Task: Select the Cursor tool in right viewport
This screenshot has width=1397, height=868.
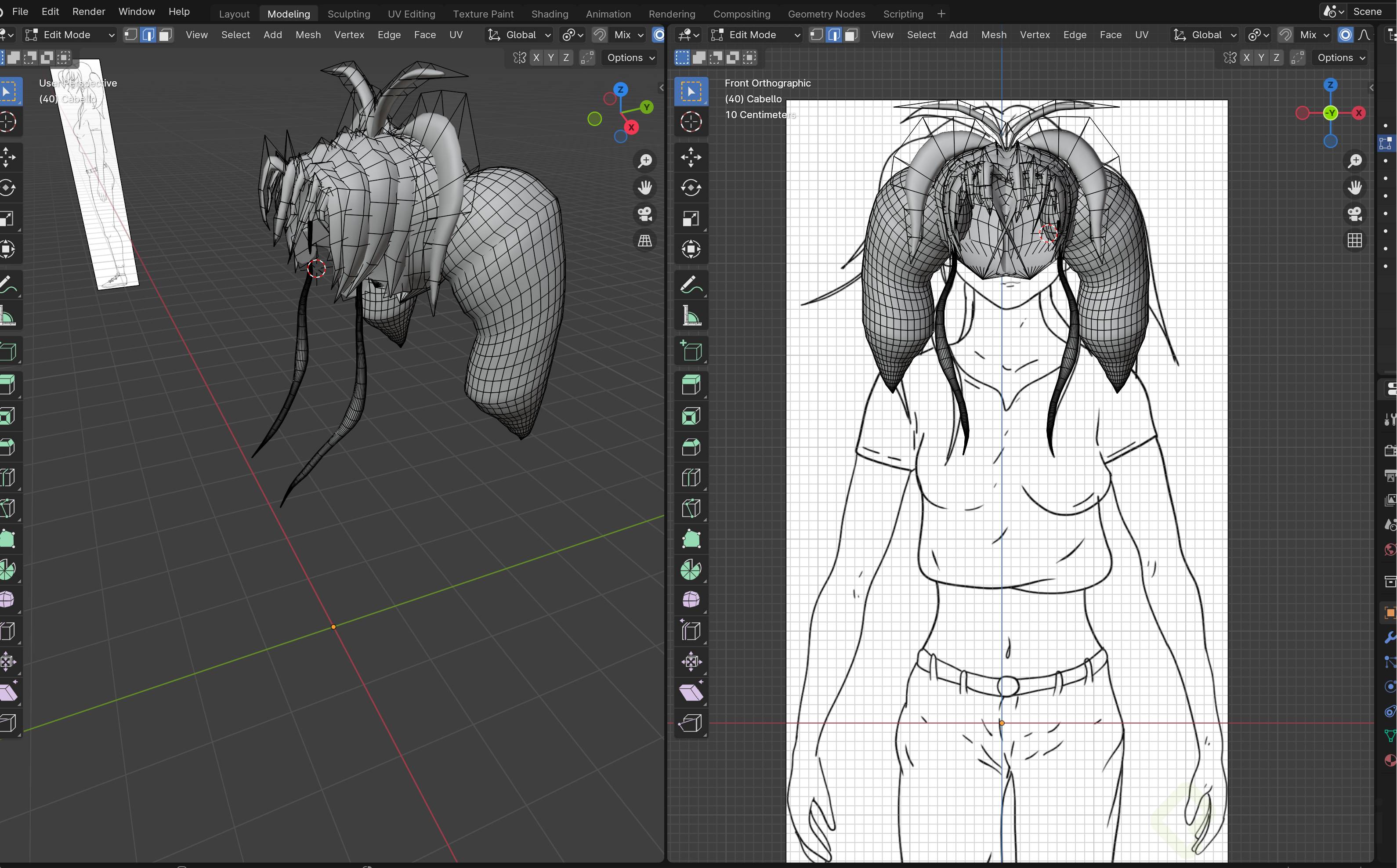Action: 691,122
